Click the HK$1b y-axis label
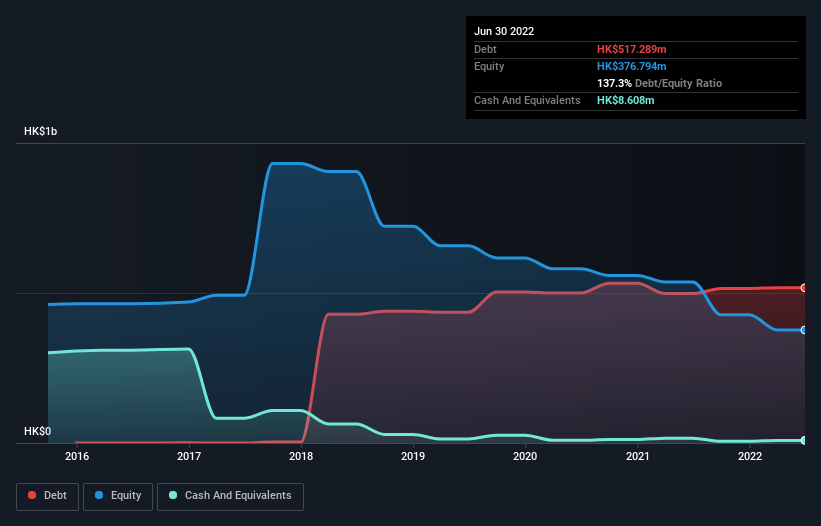The width and height of the screenshot is (821, 526). 40,131
